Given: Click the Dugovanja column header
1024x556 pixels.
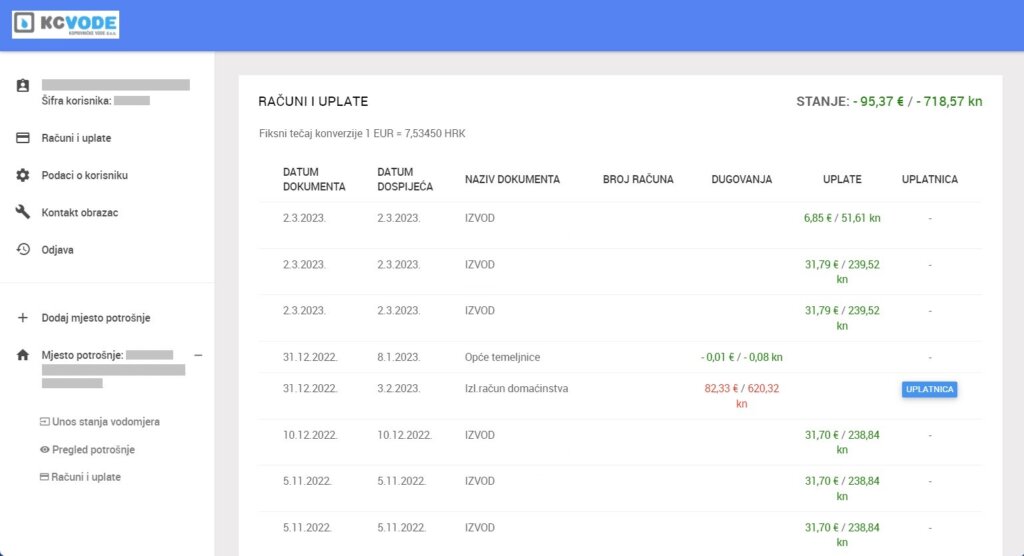Looking at the screenshot, I should 741,179.
